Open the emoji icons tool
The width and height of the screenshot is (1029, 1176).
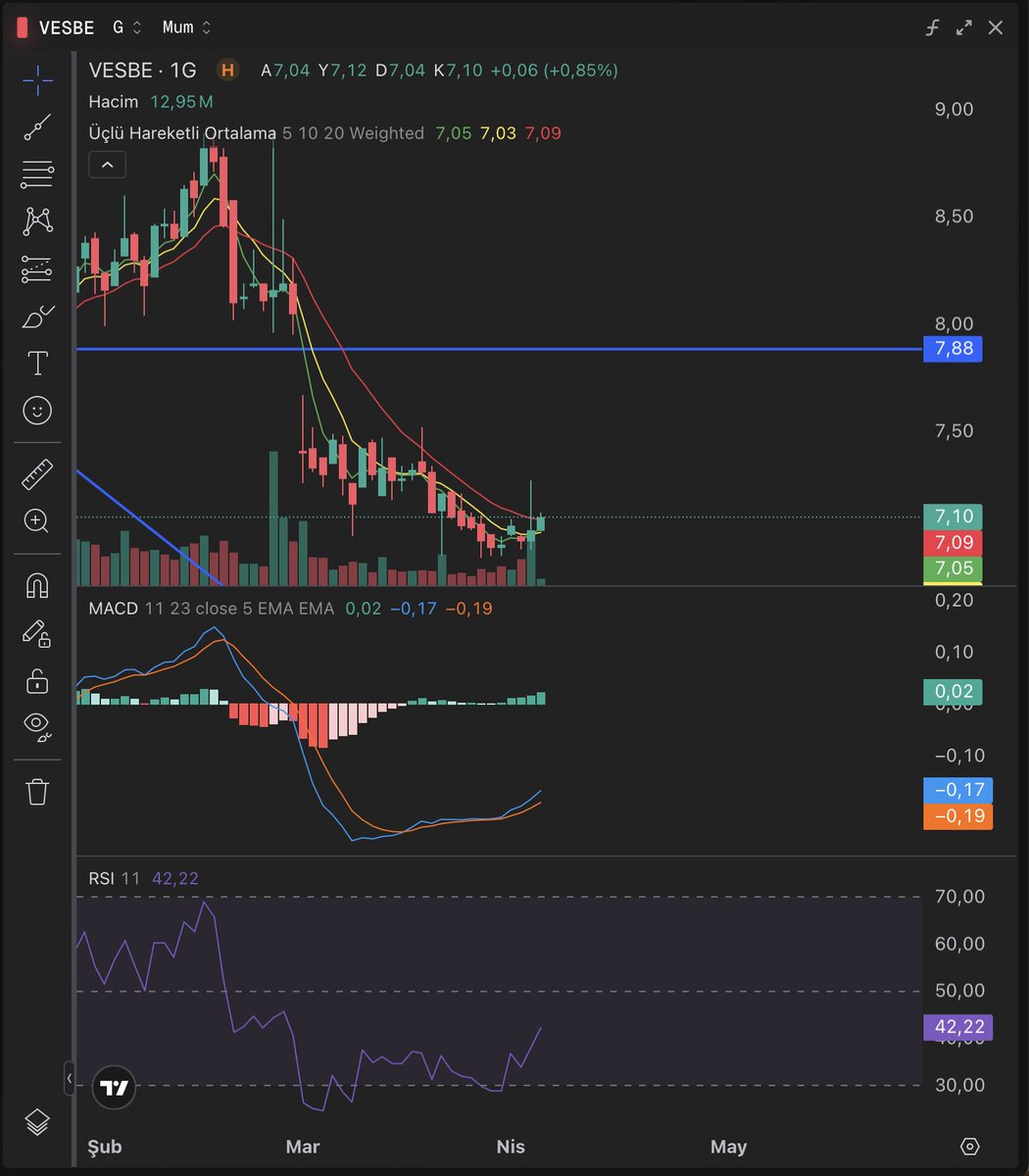point(37,411)
